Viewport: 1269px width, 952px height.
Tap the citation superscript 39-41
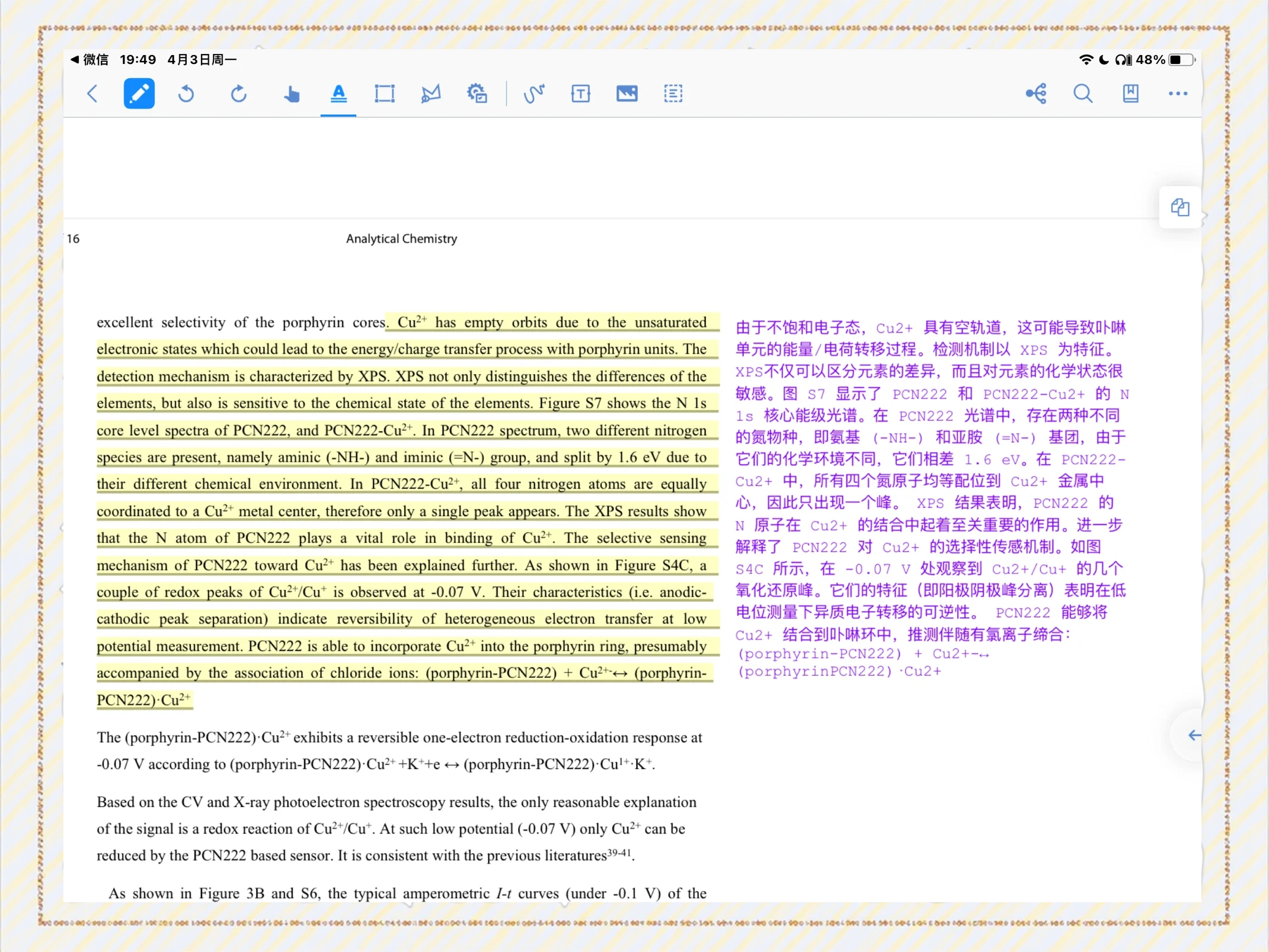(x=619, y=852)
